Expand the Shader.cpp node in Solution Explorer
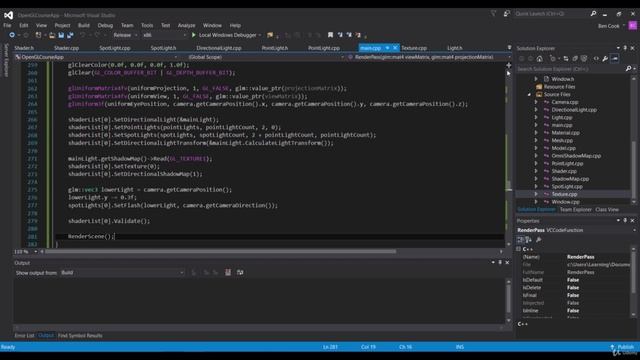The image size is (640, 360). 536,171
